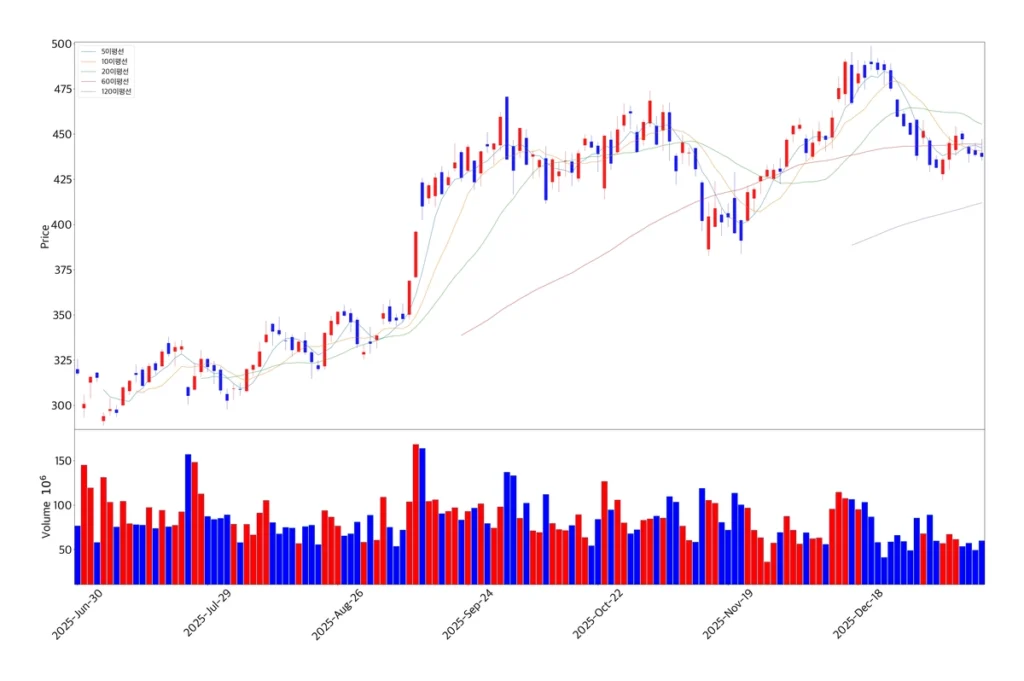Screen dimensions: 1024x681
Task: Click the Price axis title
Action: 45,236
